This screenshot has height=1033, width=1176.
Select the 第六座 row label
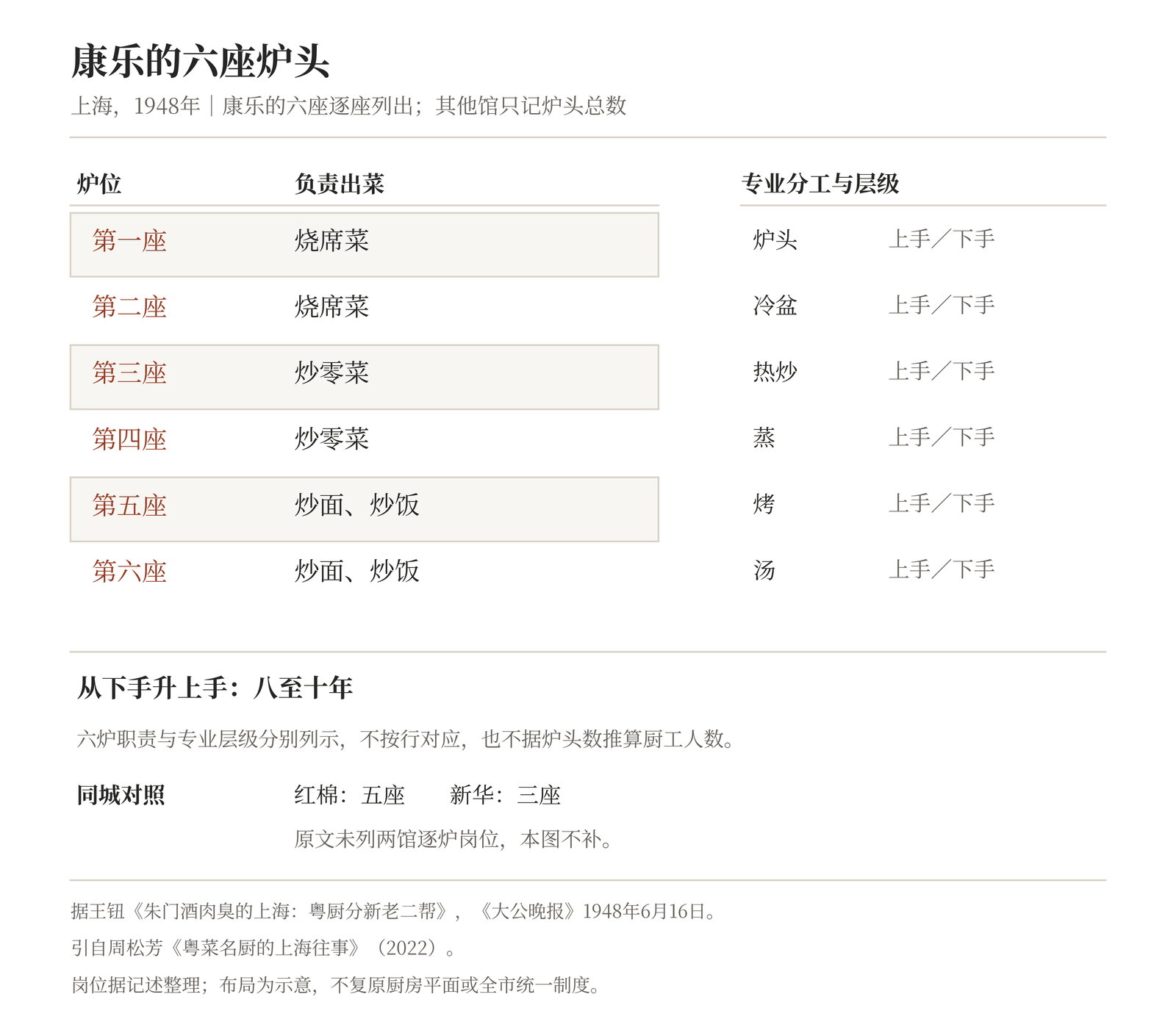(x=129, y=572)
